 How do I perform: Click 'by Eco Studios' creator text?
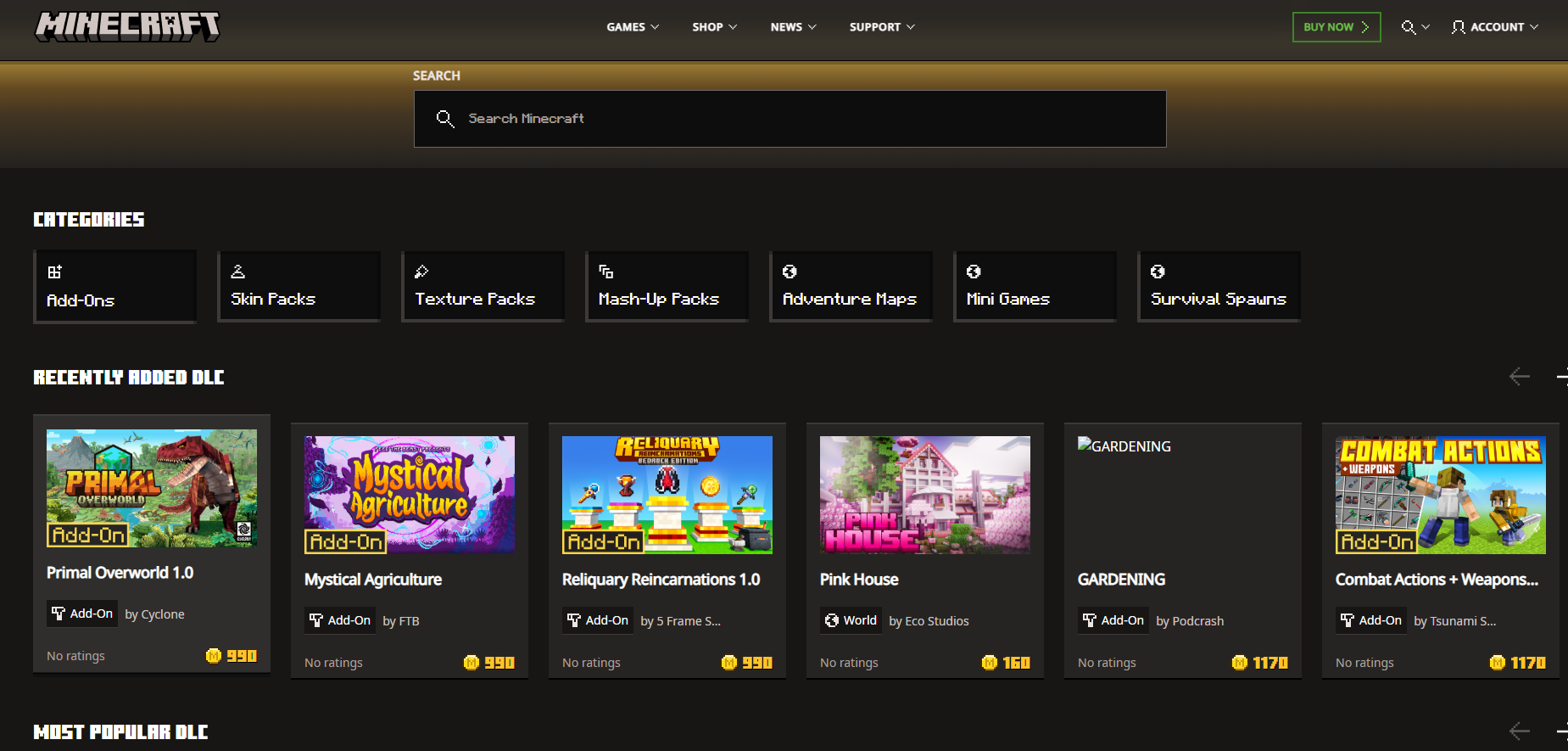pyautogui.click(x=929, y=621)
